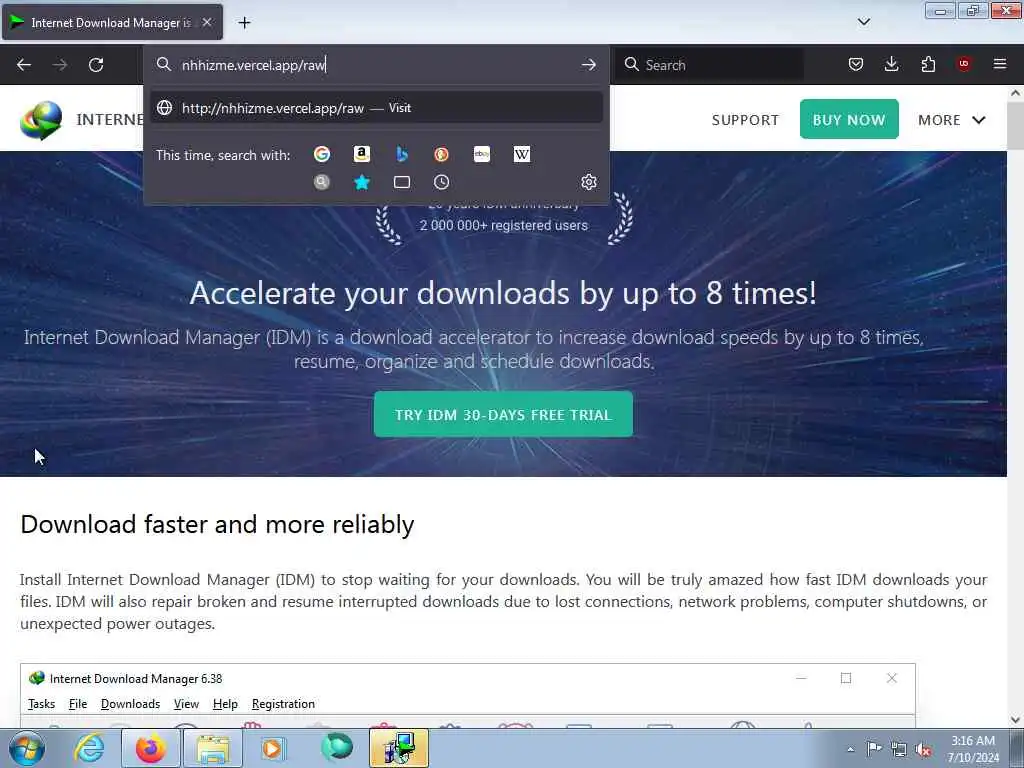Search open tabs using the tab icon

tap(402, 182)
